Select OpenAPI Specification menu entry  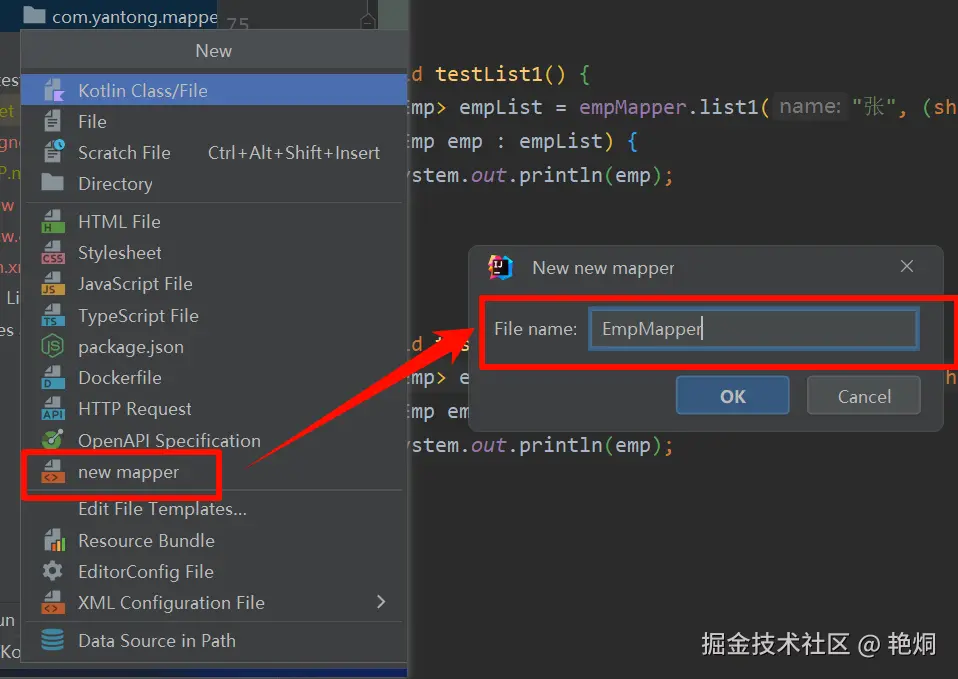[x=214, y=440]
